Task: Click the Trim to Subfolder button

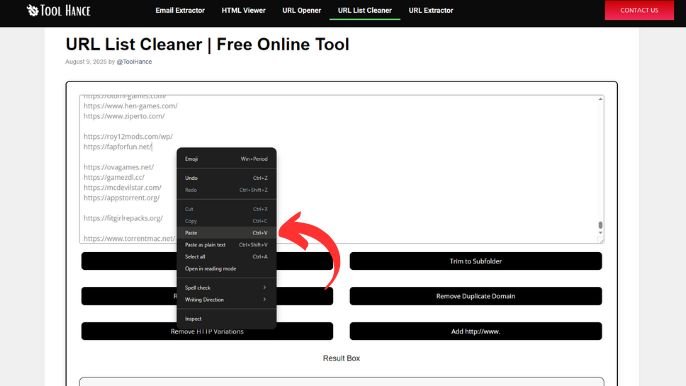Action: pos(476,261)
